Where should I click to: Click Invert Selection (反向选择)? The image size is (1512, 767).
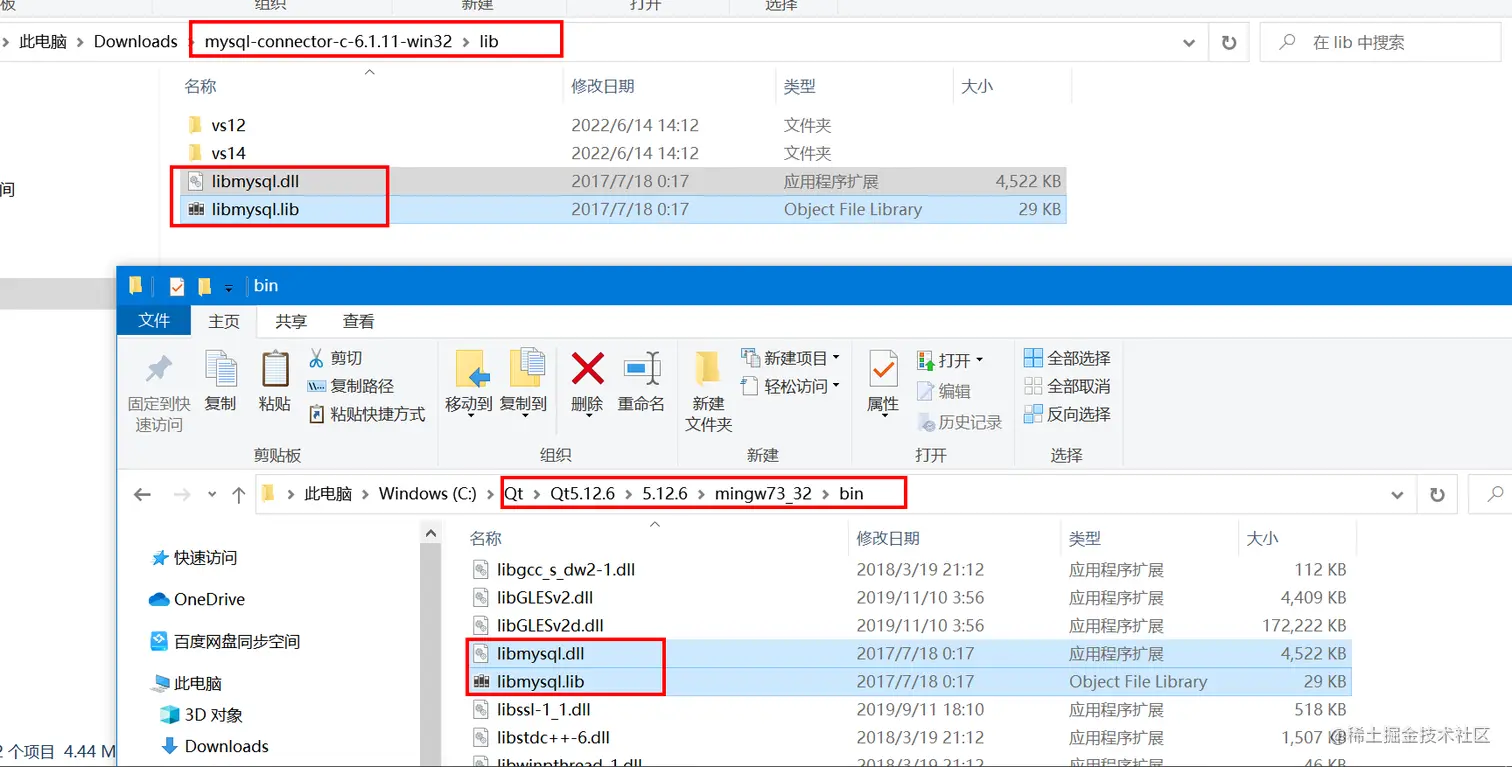pyautogui.click(x=1068, y=414)
